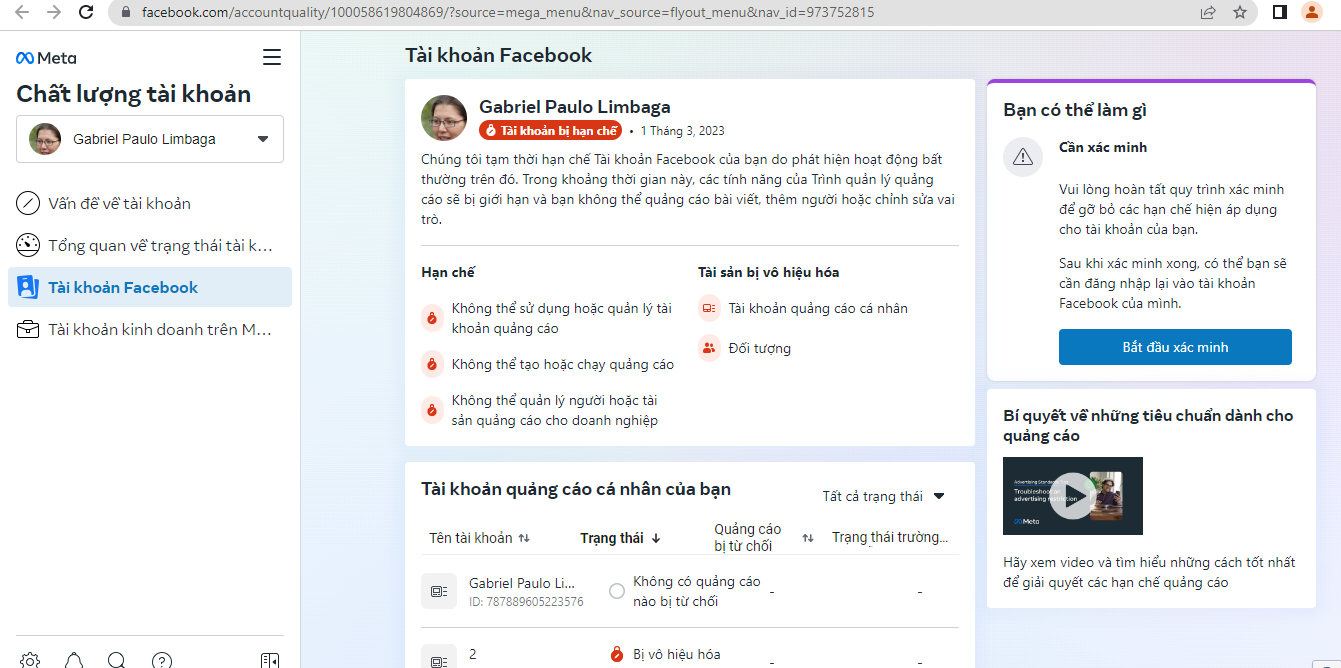Open Đối tượng disabled asset
This screenshot has height=668, width=1341.
click(760, 348)
